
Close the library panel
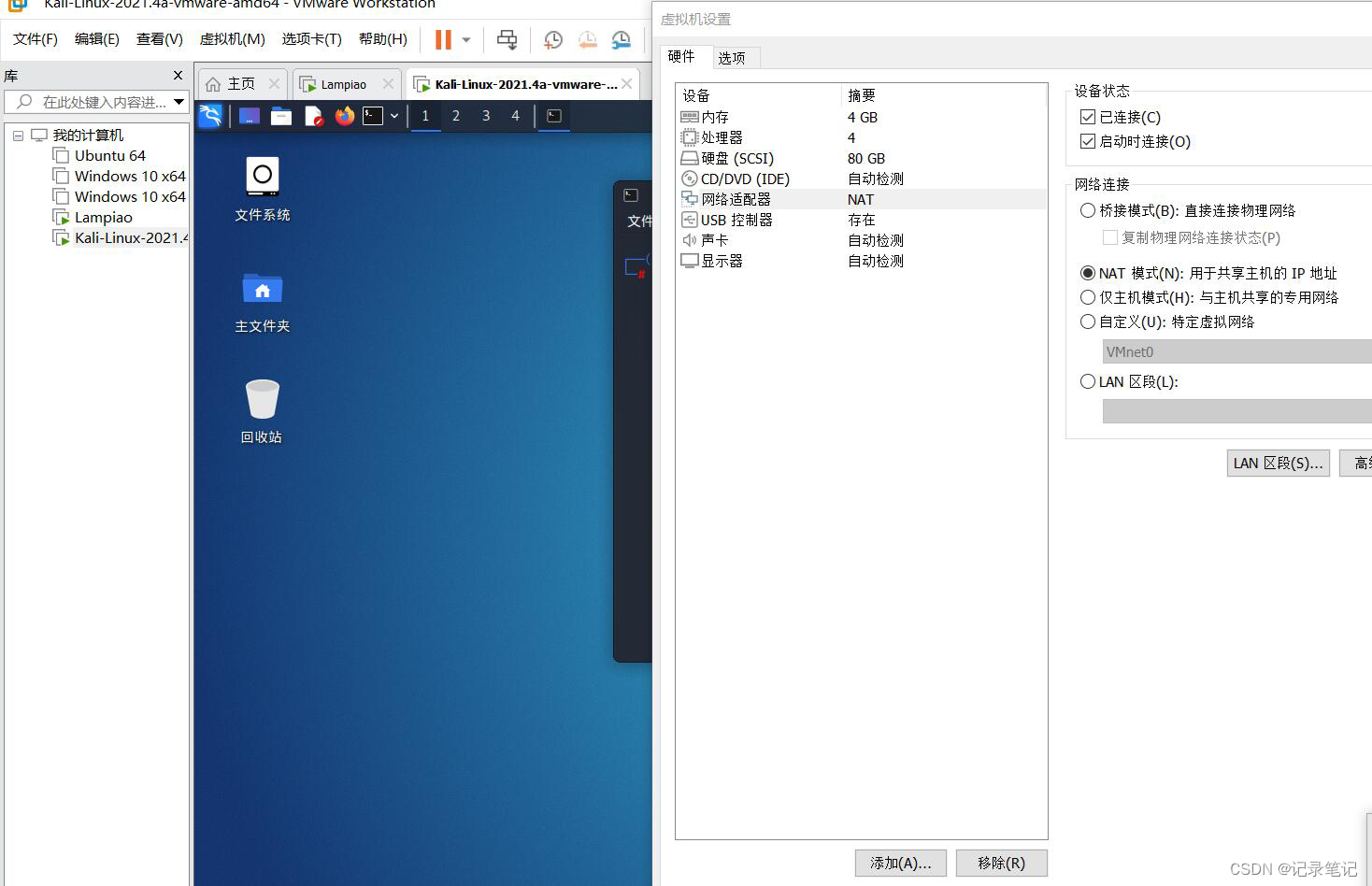coord(179,75)
